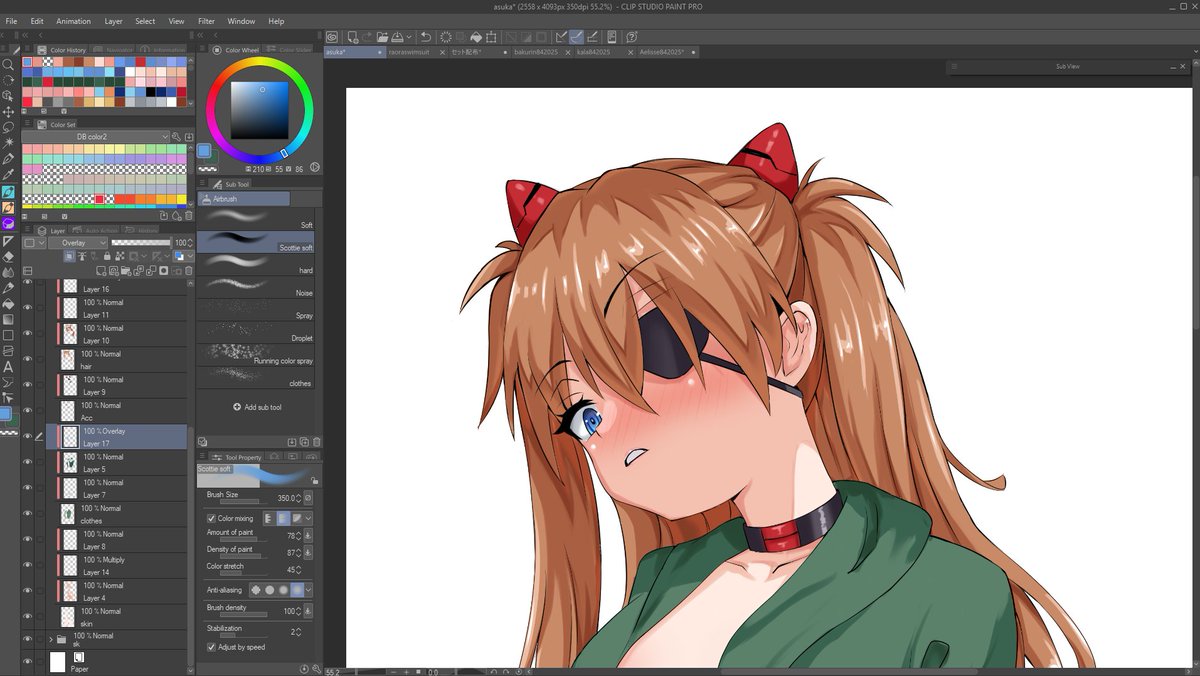This screenshot has height=676, width=1200.
Task: Select the clothes sub tool
Action: 256,377
